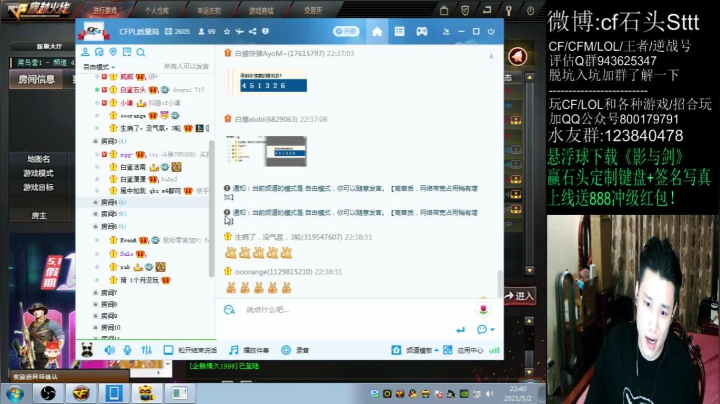This screenshot has height=404, width=720.
Task: Expand the 房间5 channel node
Action: click(96, 214)
